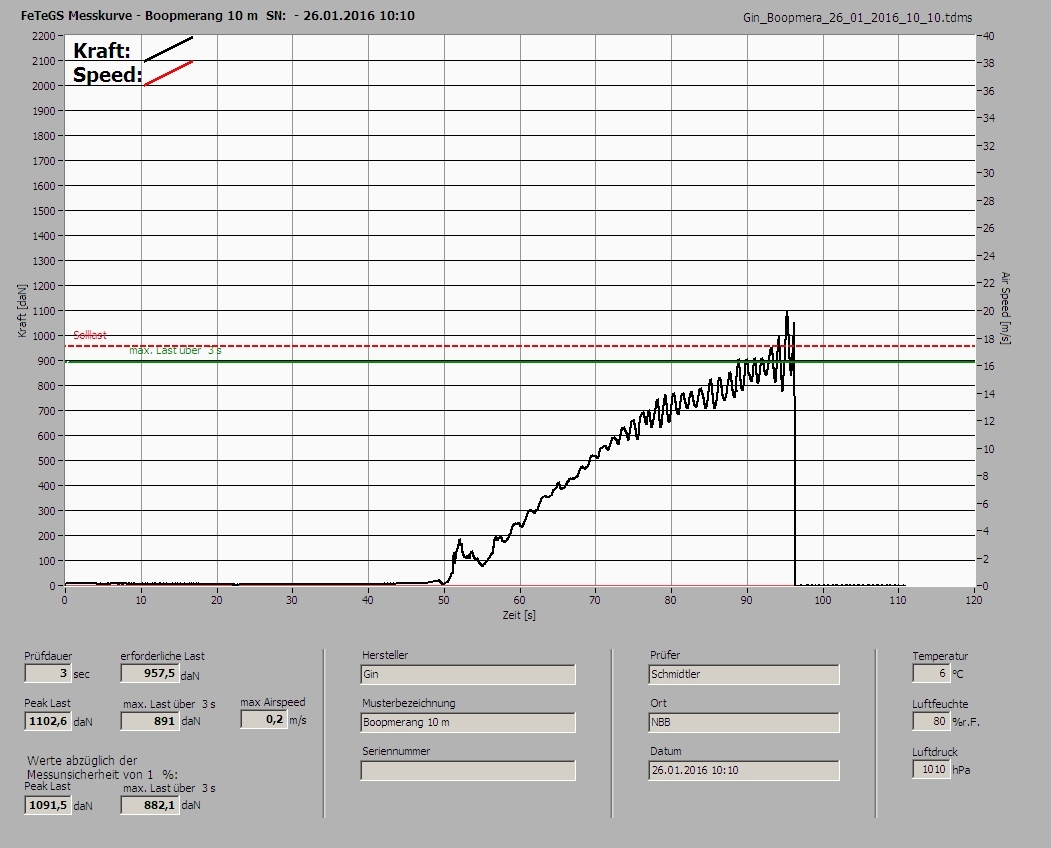Click the peak of the force curve
Viewport: 1051px width, 848px height.
(787, 312)
